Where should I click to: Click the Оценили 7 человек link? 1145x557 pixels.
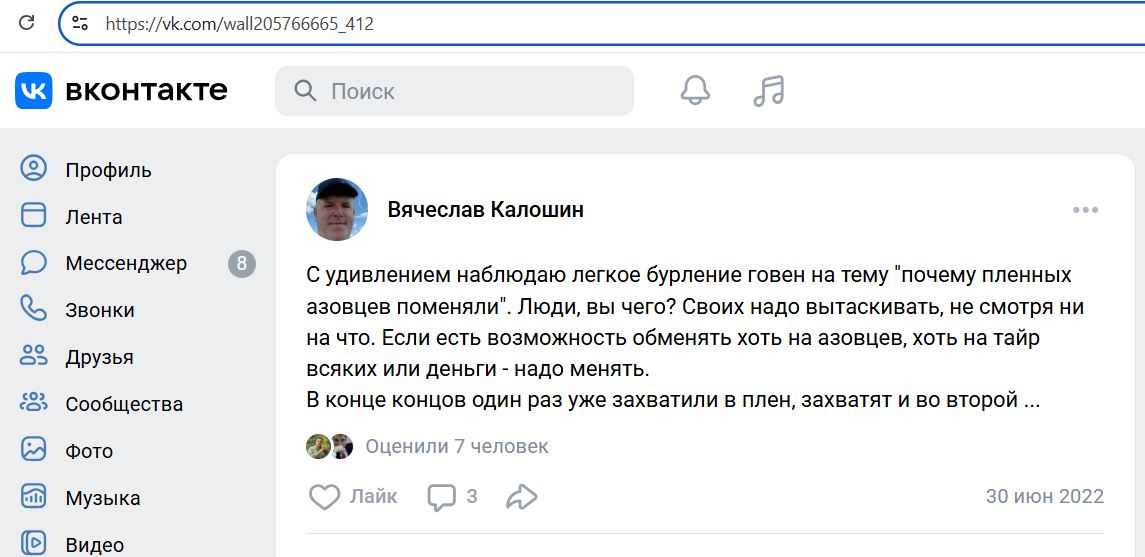pyautogui.click(x=457, y=446)
